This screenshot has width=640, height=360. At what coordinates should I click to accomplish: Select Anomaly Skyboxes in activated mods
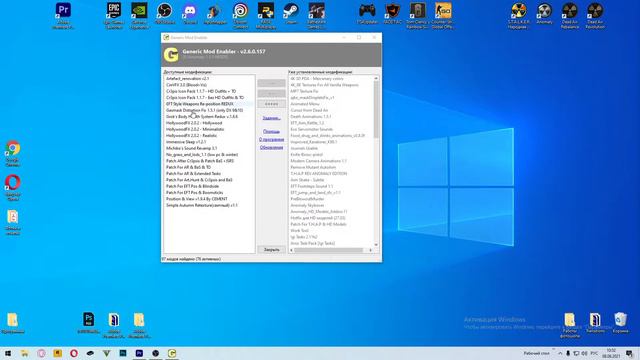(x=307, y=205)
